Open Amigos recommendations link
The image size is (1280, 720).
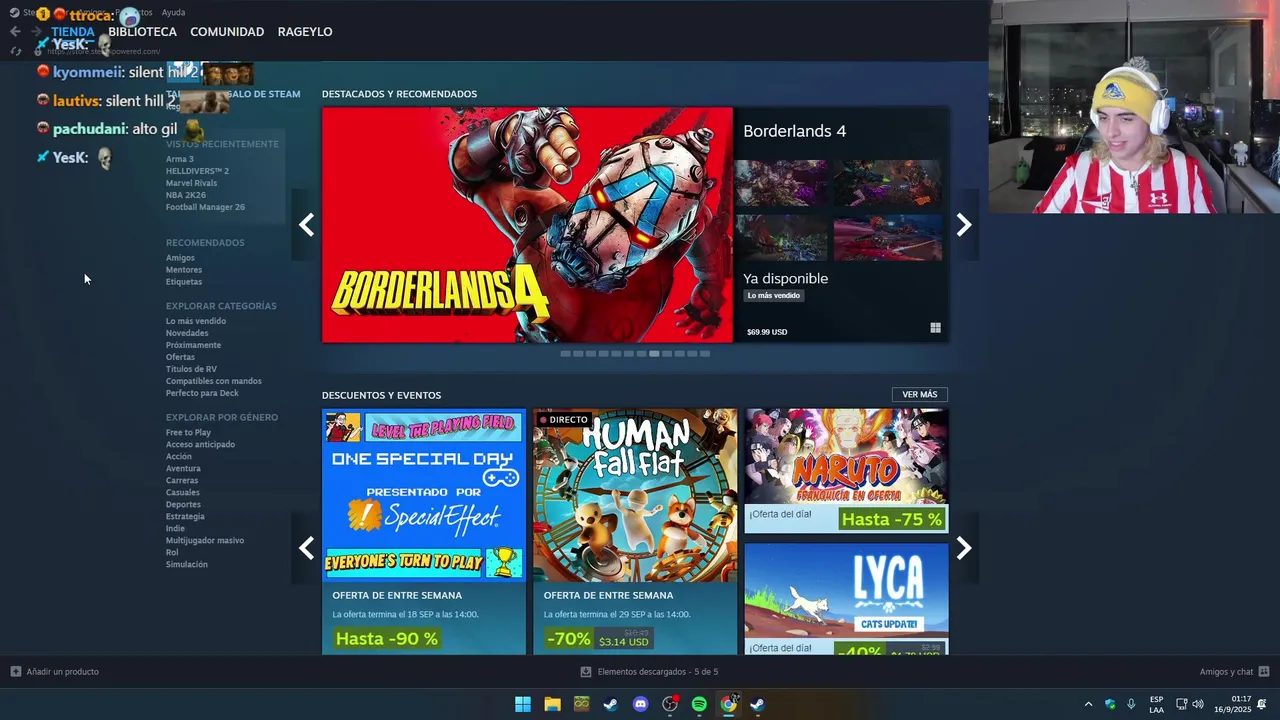[180, 258]
